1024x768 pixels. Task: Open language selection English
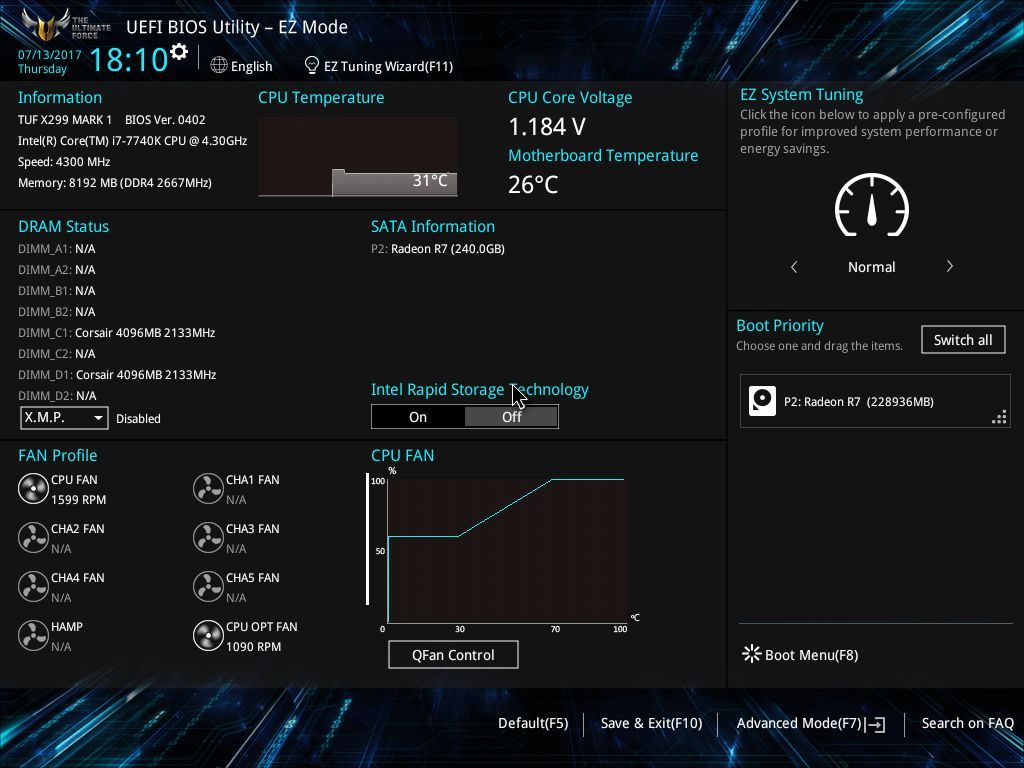click(x=251, y=66)
